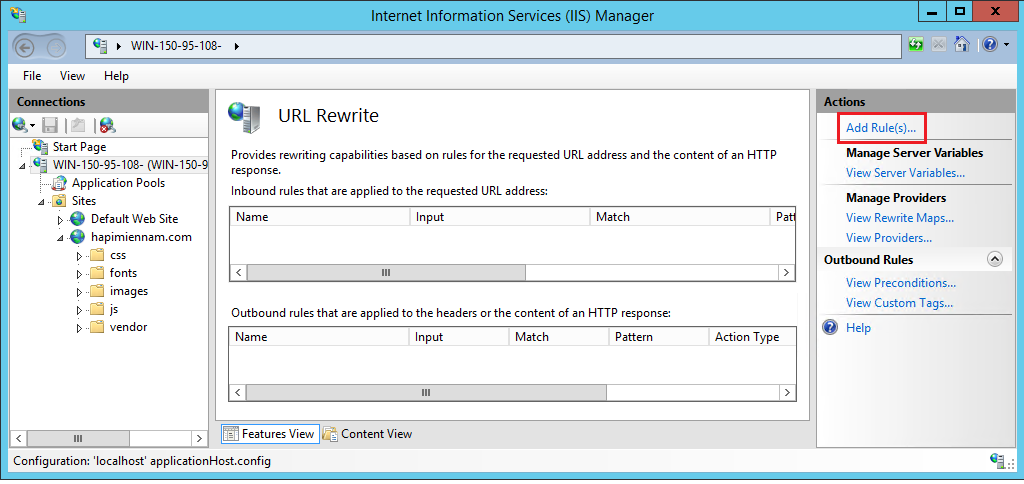Sort outbound rules by Action Type column
Image resolution: width=1024 pixels, height=484 pixels.
752,337
